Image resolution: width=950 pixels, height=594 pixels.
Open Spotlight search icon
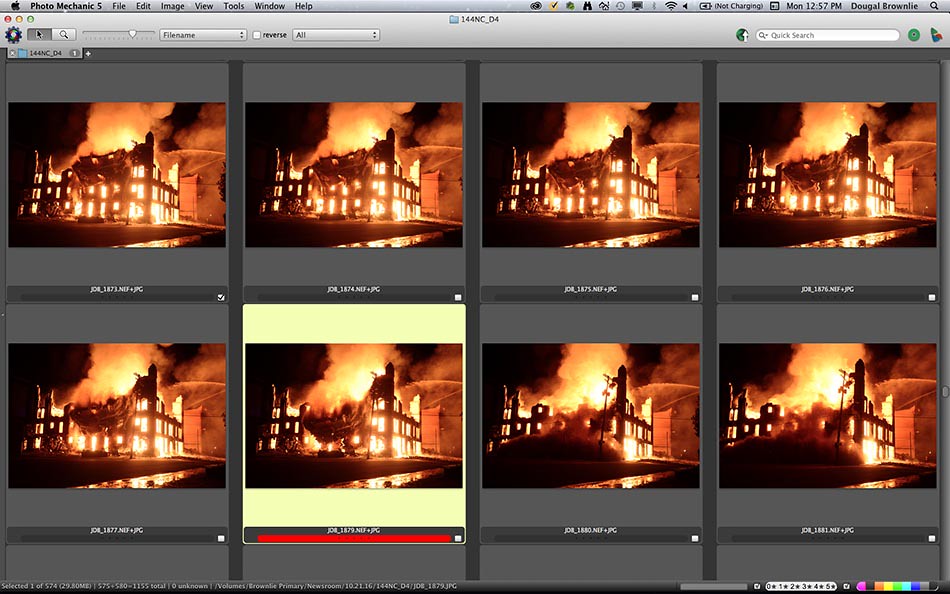(934, 6)
